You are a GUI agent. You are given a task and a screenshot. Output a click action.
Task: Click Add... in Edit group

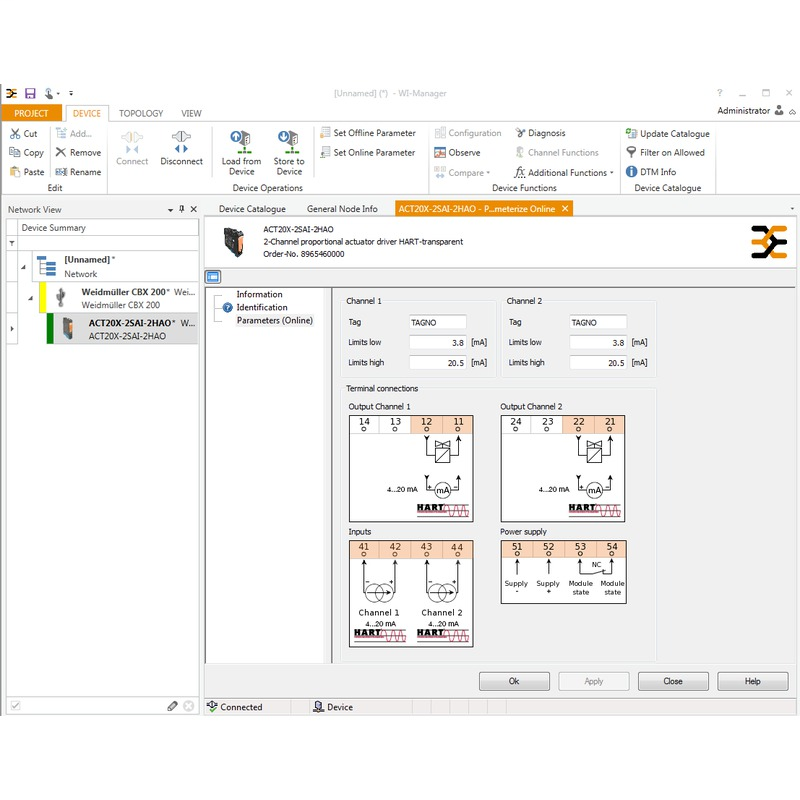pos(74,134)
